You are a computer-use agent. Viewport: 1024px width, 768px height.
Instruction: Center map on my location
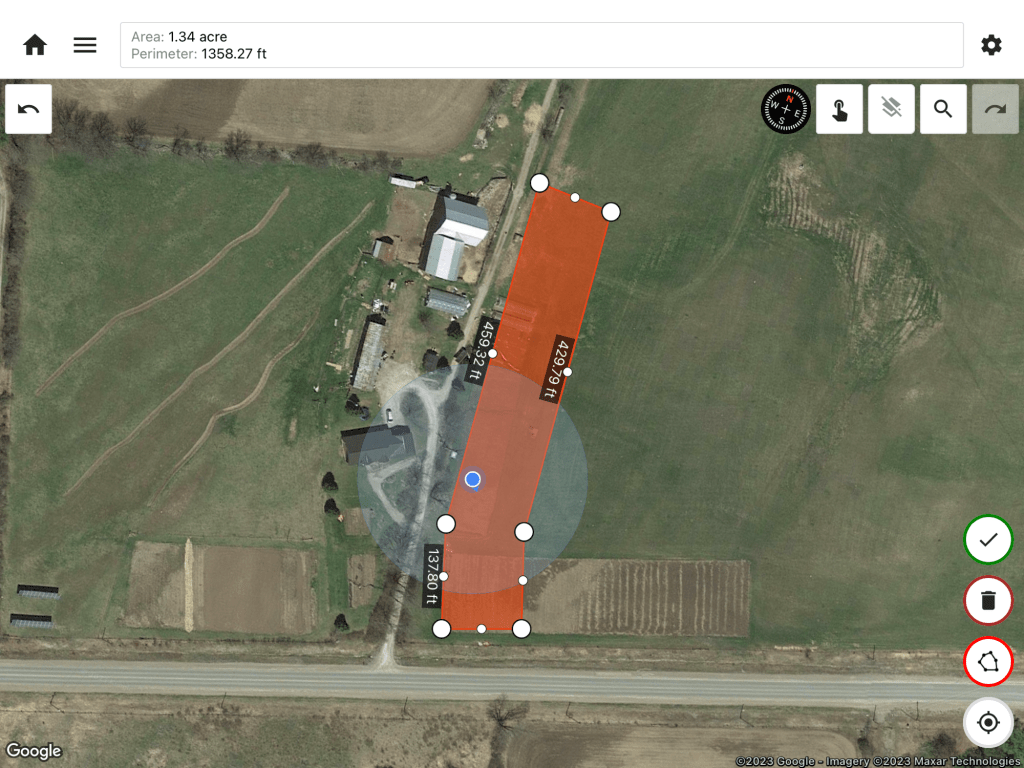(988, 722)
